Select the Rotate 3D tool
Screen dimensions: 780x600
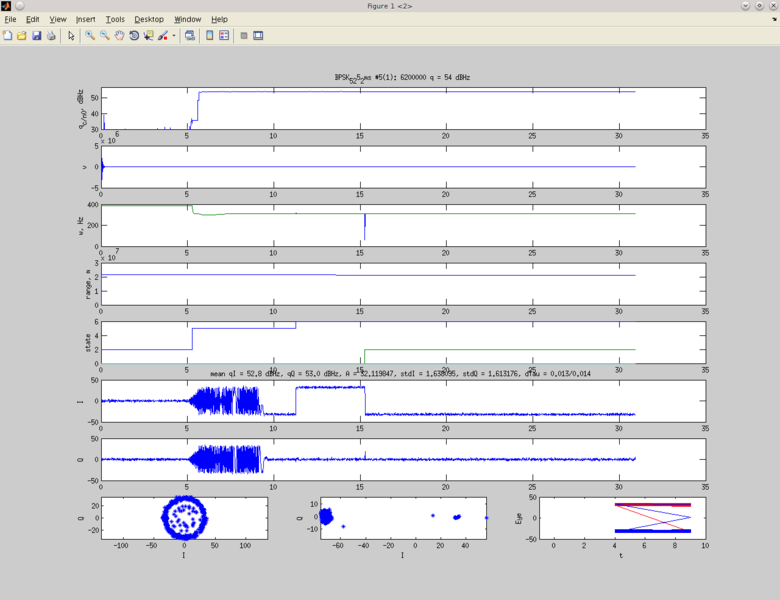134,36
